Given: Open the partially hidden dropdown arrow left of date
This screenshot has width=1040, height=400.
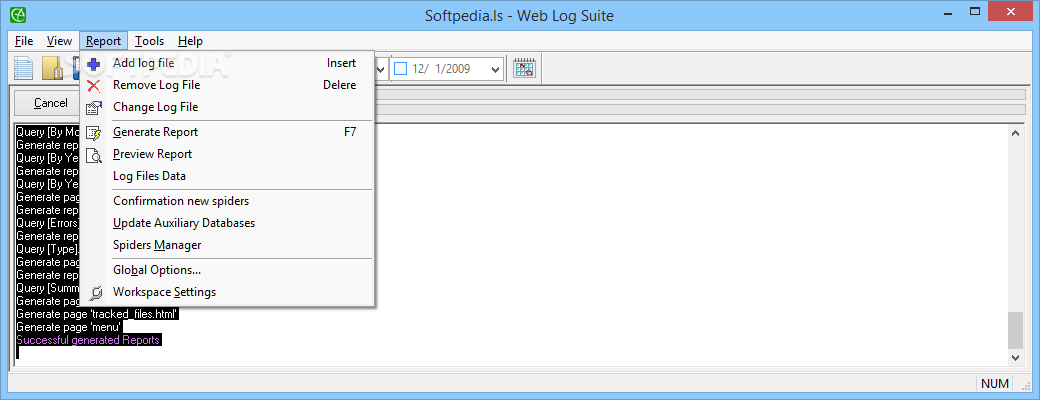Looking at the screenshot, I should pyautogui.click(x=381, y=68).
